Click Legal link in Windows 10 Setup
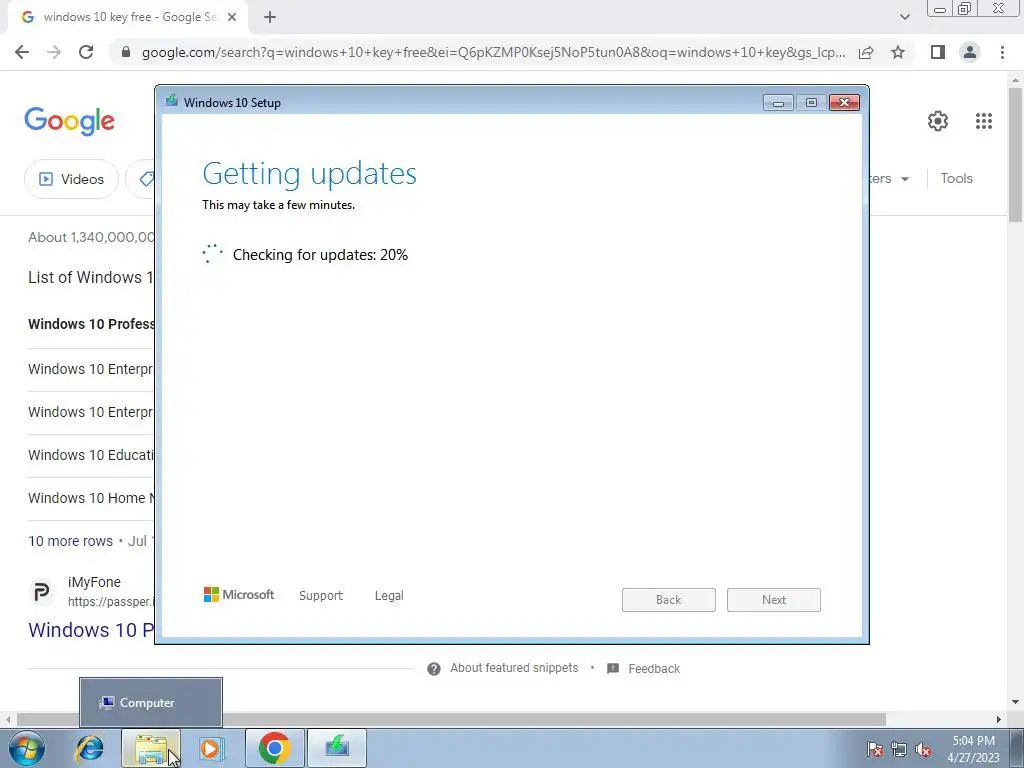The image size is (1024, 768). (389, 596)
